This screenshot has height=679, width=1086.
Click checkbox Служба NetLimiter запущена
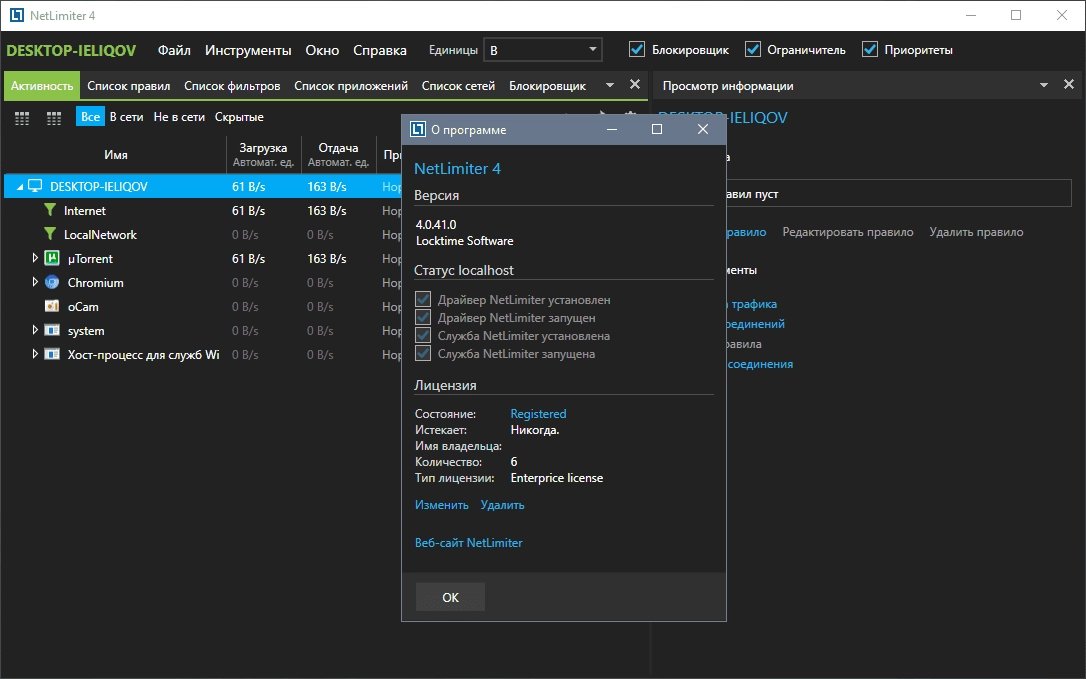pyautogui.click(x=422, y=353)
